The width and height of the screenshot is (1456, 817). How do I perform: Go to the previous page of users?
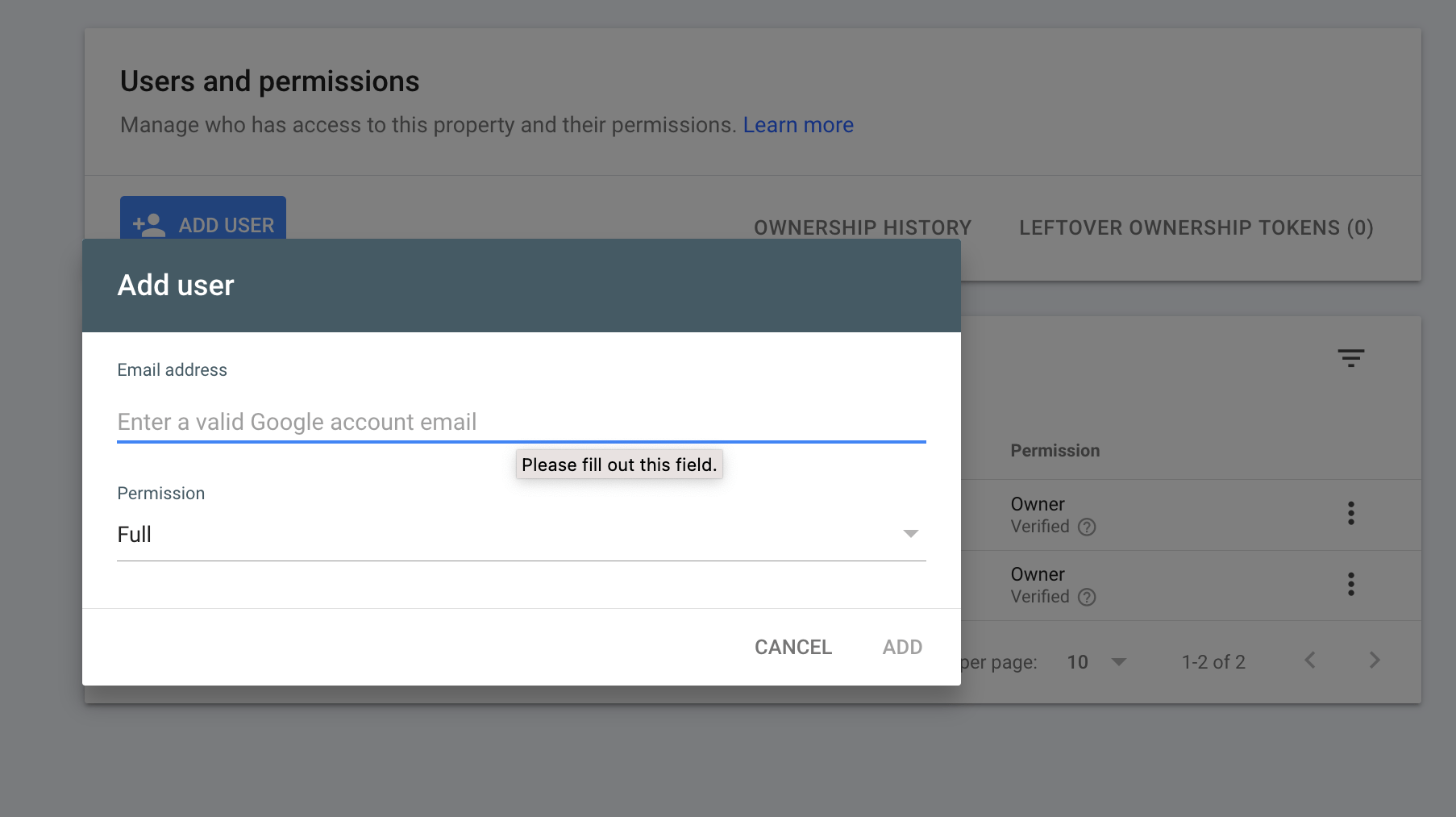(1310, 661)
